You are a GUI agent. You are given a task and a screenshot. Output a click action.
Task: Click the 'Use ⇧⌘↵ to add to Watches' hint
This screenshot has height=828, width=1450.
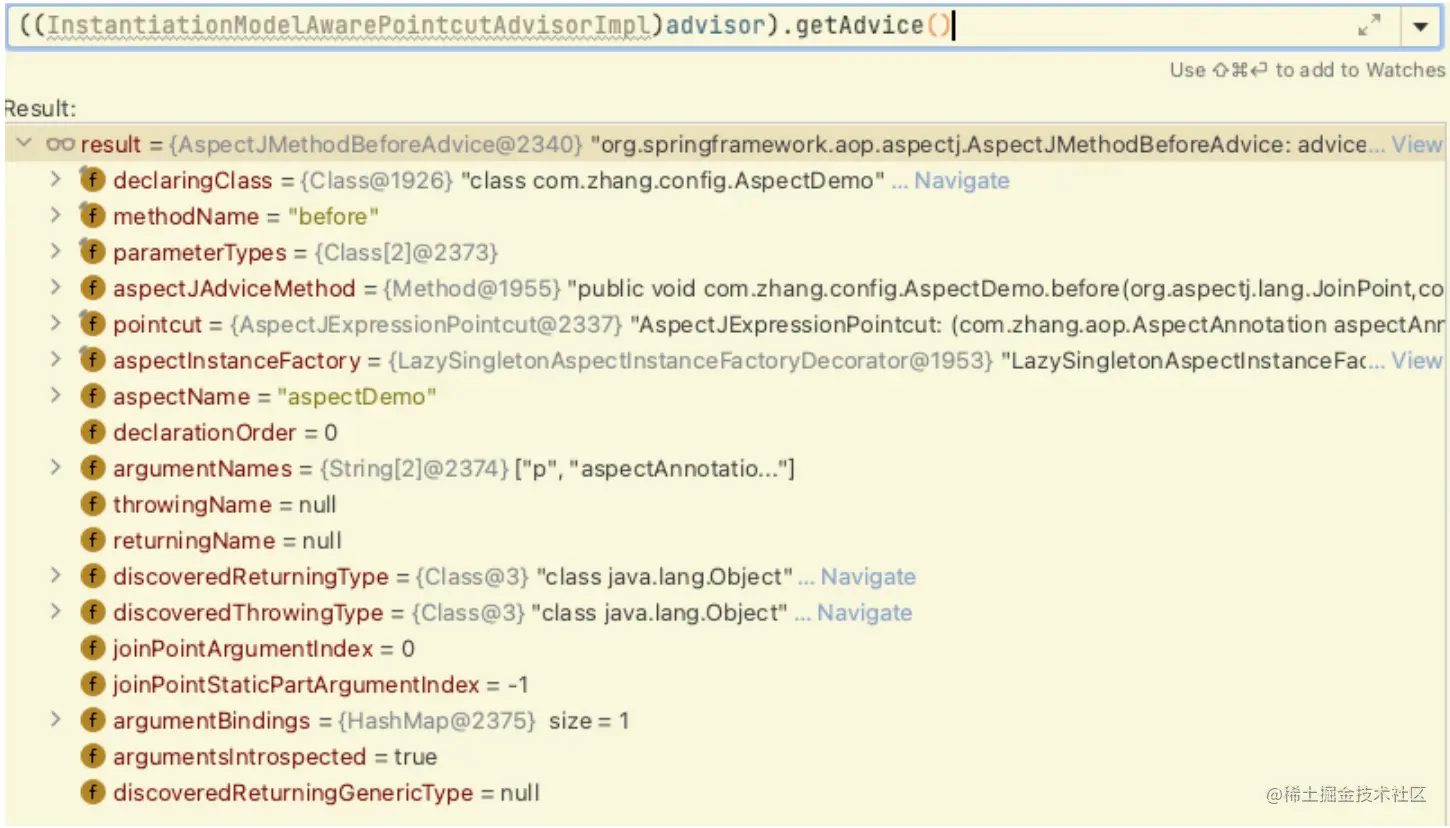pos(1308,70)
